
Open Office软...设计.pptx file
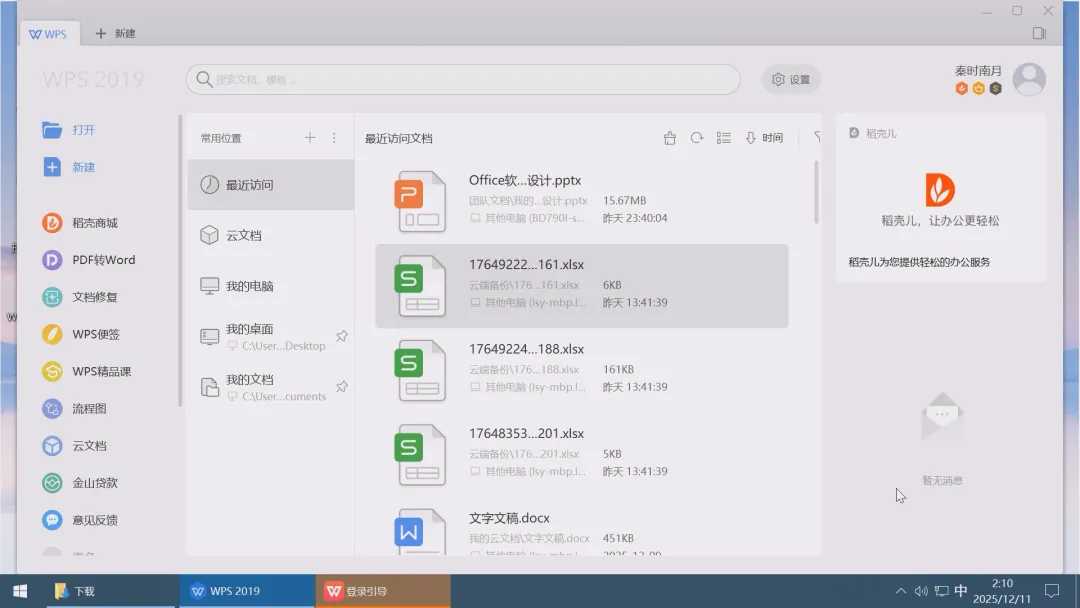click(582, 201)
